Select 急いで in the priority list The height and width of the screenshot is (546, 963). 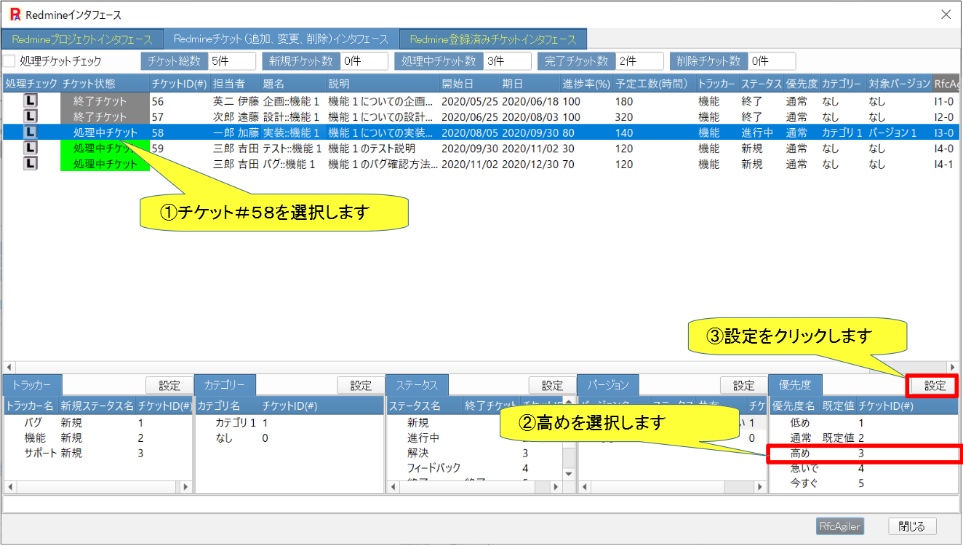[864, 468]
